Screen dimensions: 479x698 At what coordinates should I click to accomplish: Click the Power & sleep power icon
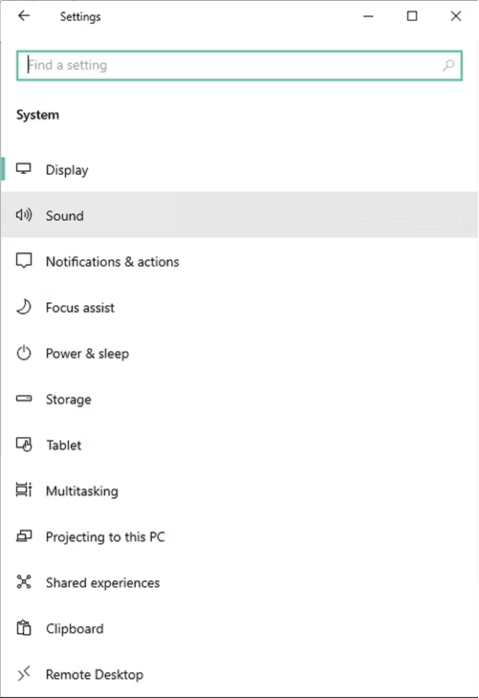click(x=24, y=353)
